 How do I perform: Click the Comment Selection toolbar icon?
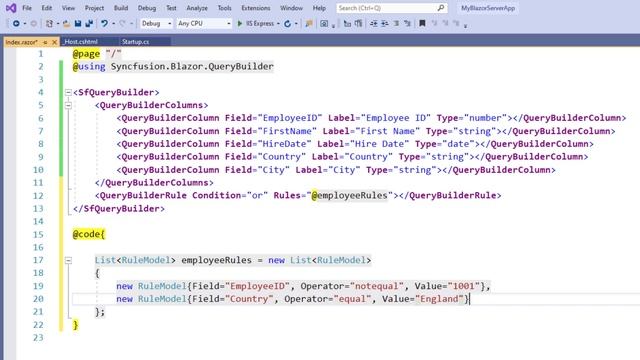396,24
